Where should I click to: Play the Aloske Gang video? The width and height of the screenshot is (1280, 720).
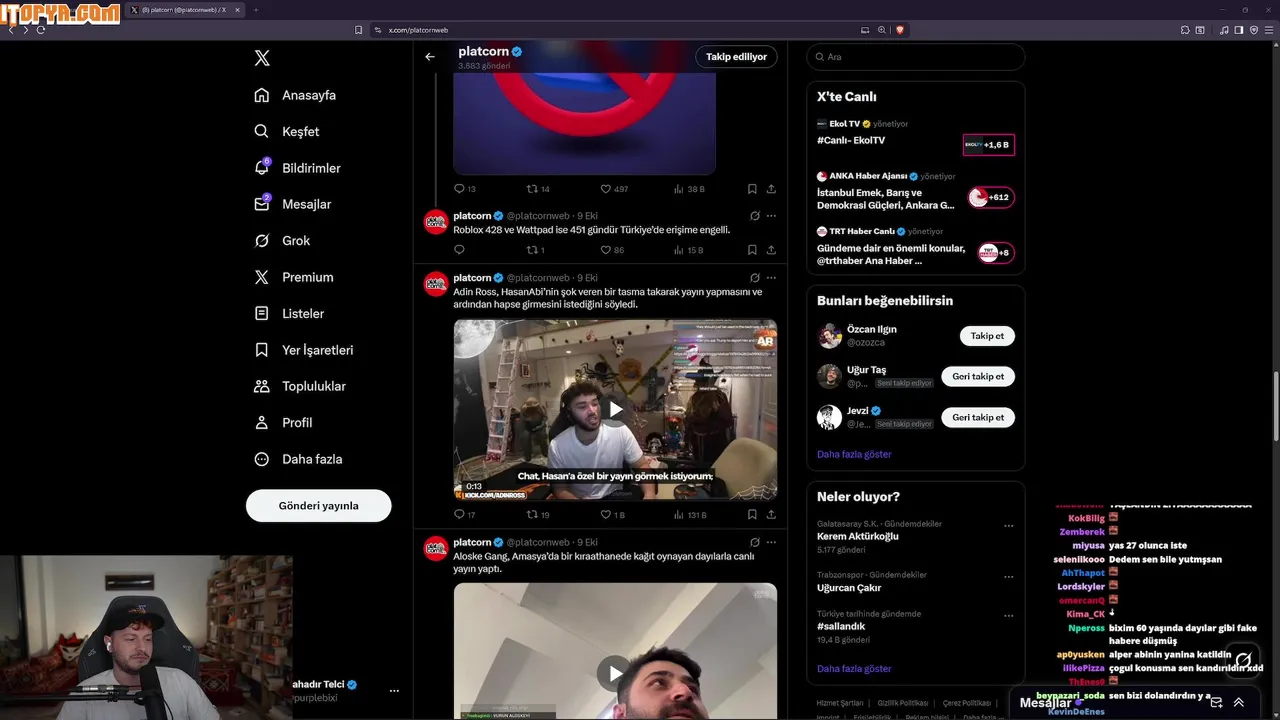pos(615,673)
